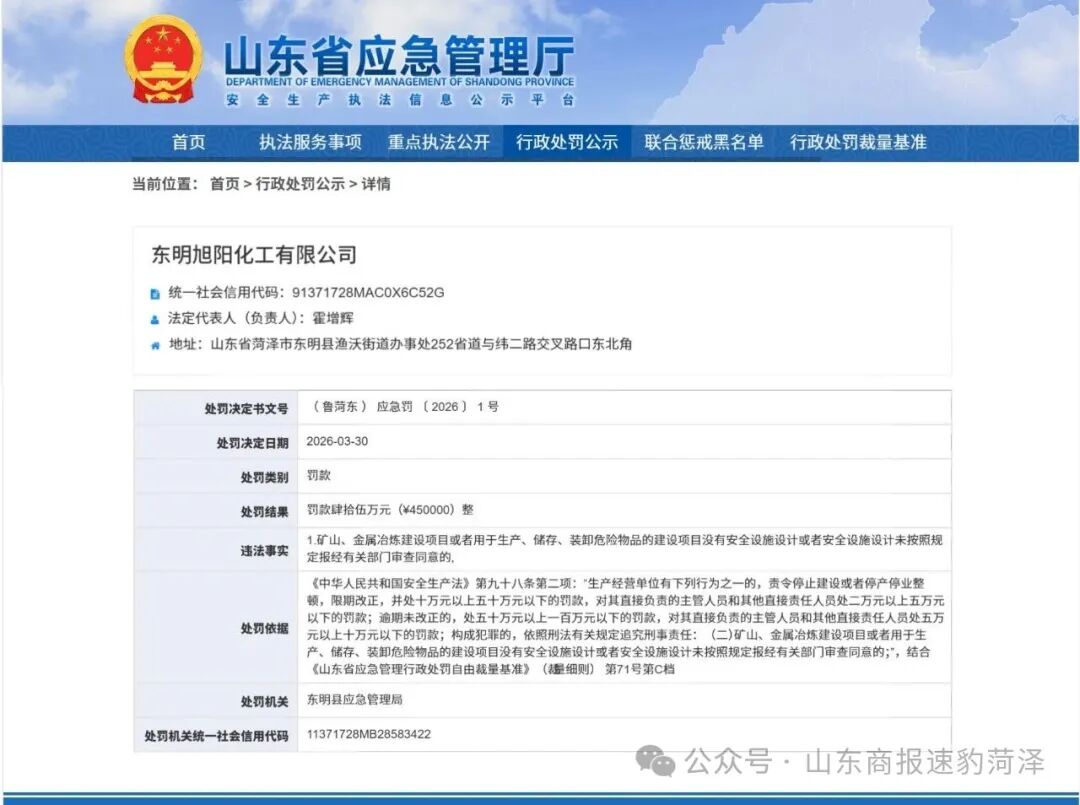
Task: Open the 联合惩戒黑名单 menu item
Action: point(704,143)
